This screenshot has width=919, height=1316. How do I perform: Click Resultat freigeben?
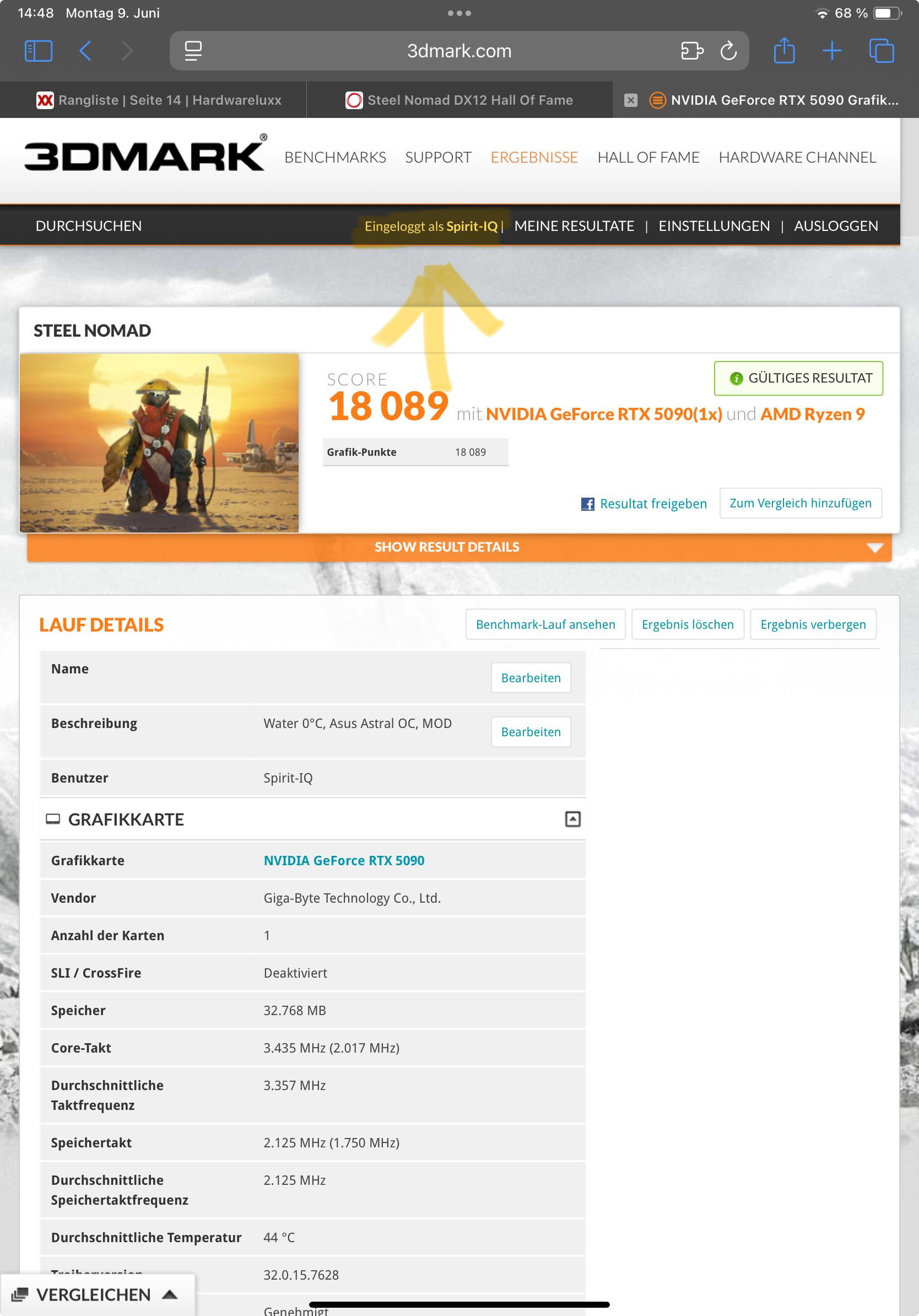653,504
